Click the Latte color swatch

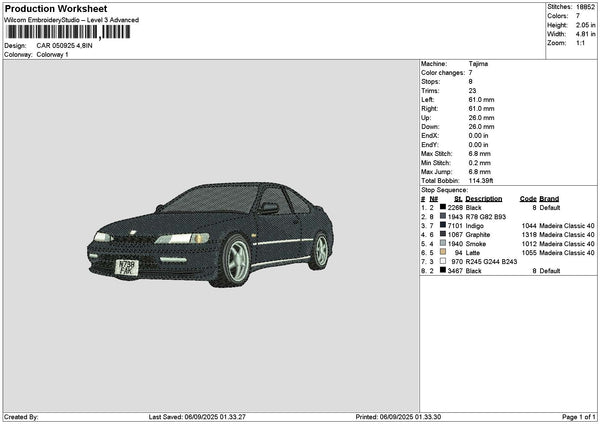point(443,252)
